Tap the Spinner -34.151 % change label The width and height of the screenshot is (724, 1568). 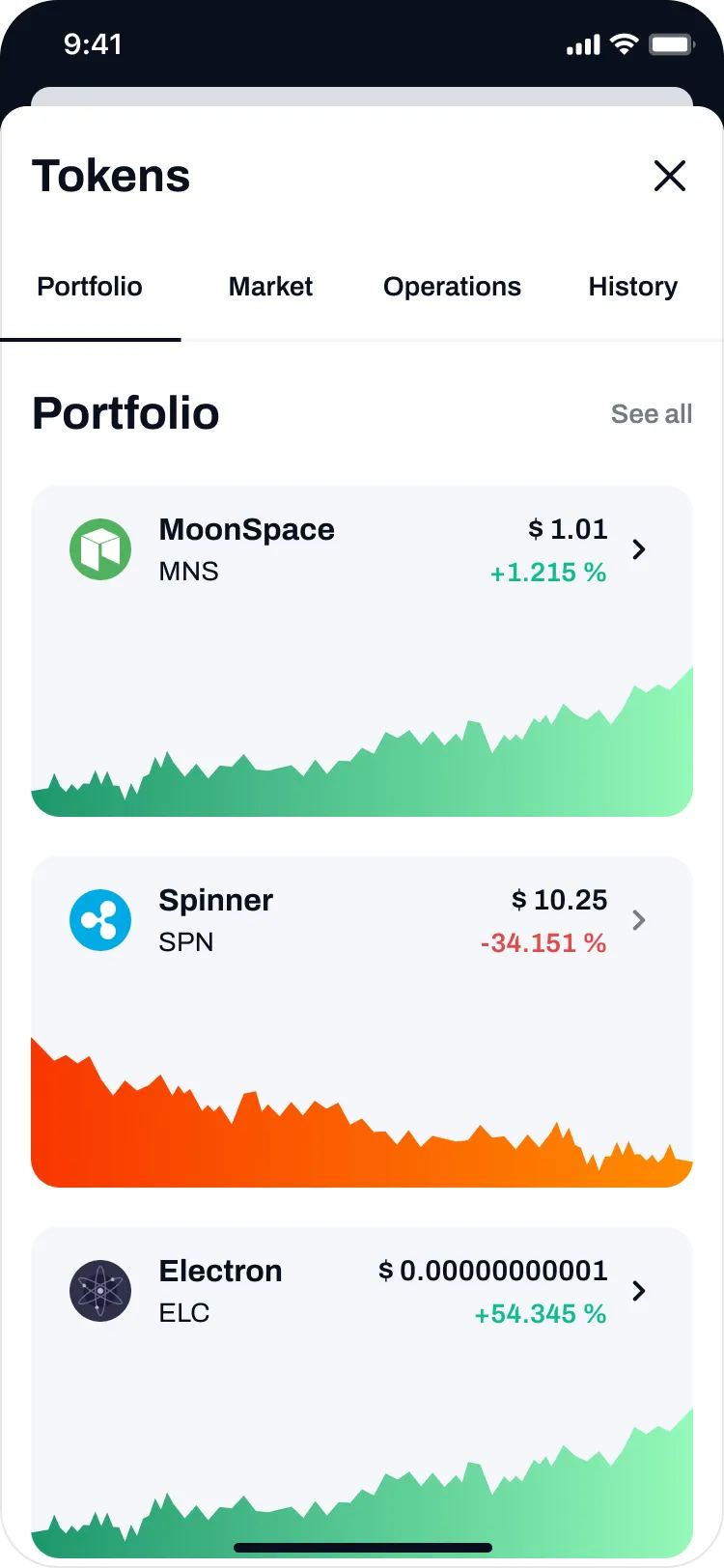543,943
